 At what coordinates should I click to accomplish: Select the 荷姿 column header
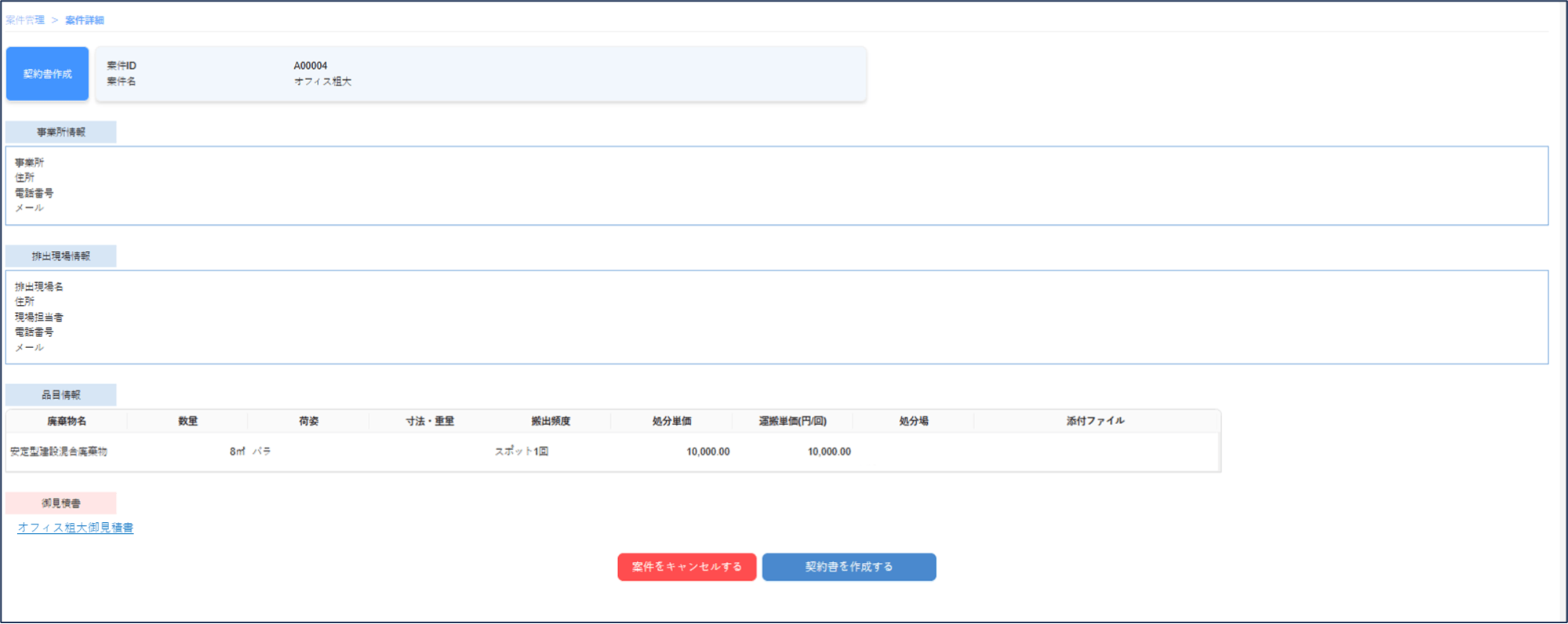tap(308, 421)
